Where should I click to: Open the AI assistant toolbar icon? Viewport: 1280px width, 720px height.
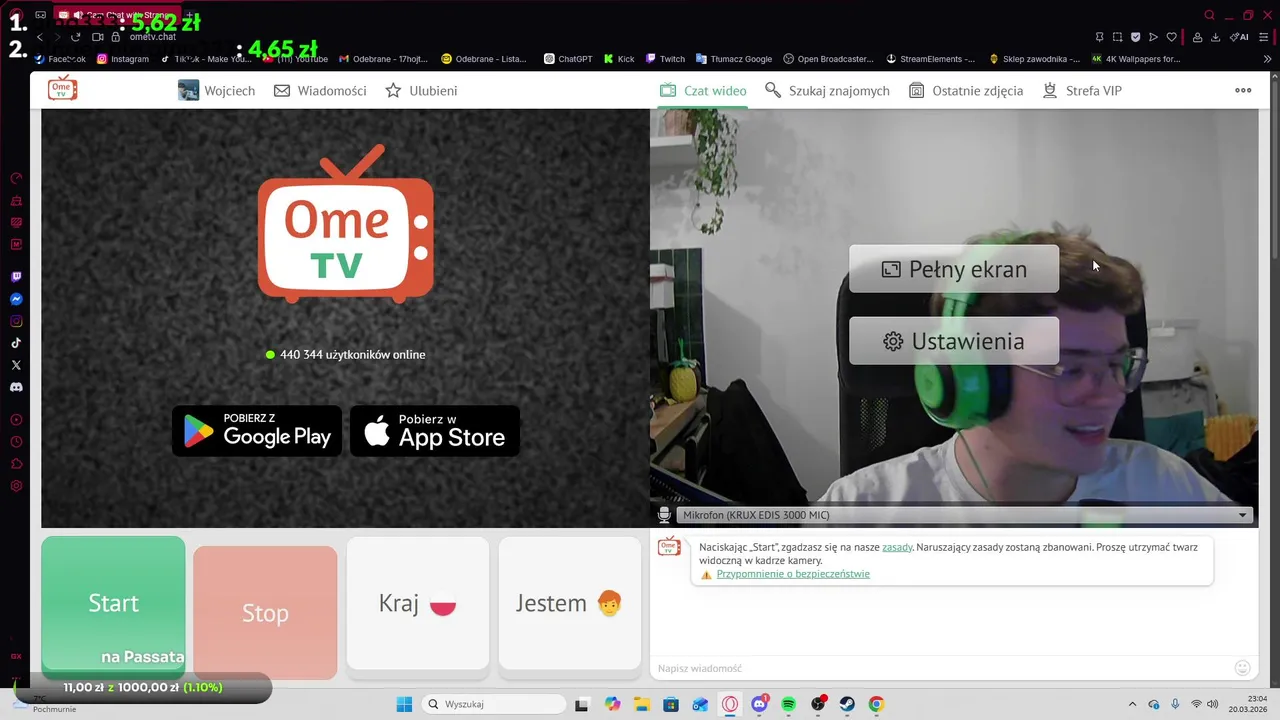click(x=1238, y=37)
